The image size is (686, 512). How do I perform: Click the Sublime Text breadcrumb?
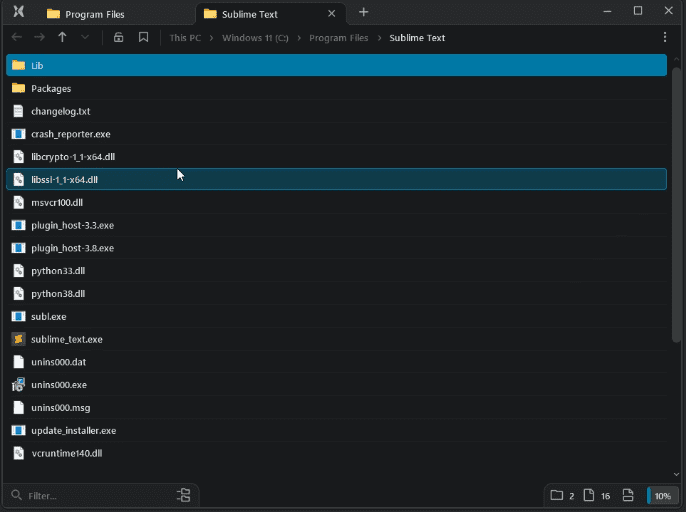point(417,38)
